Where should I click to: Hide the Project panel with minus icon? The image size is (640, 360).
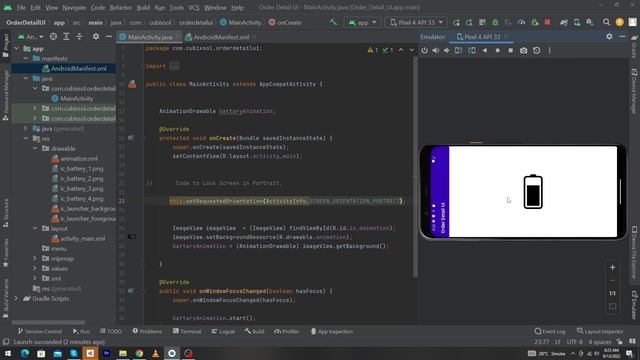pyautogui.click(x=109, y=37)
